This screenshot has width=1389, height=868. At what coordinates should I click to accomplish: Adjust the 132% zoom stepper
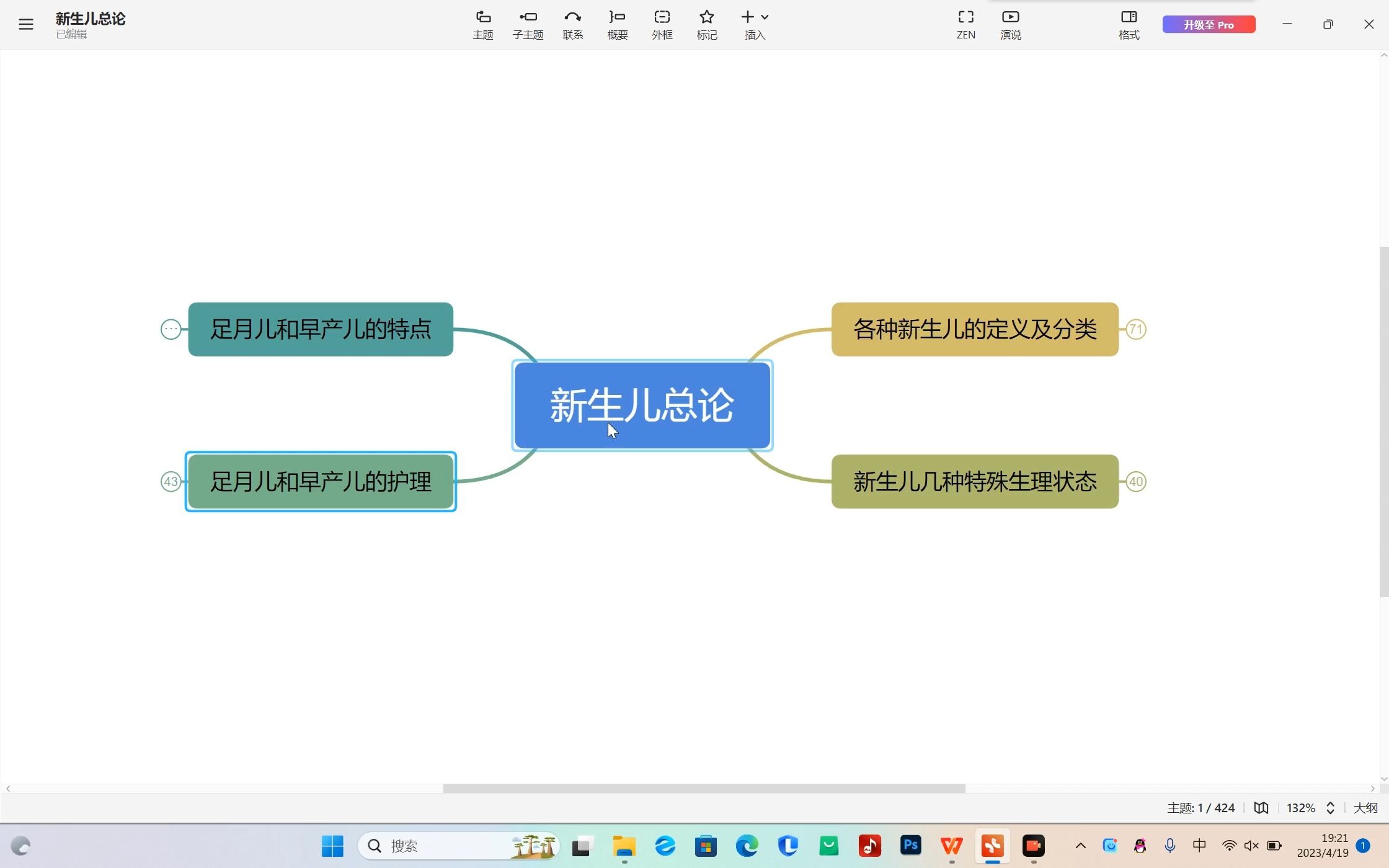coord(1330,808)
